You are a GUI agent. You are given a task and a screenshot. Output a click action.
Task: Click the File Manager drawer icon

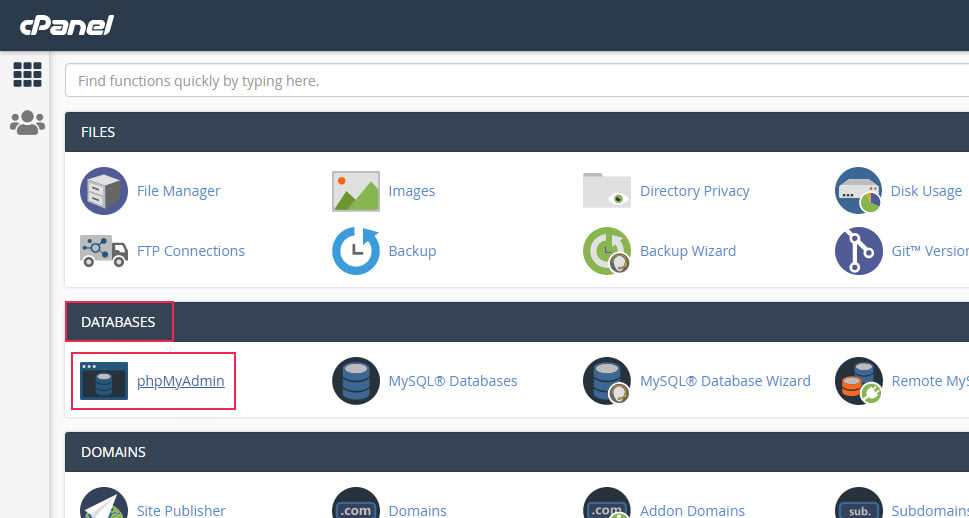104,191
